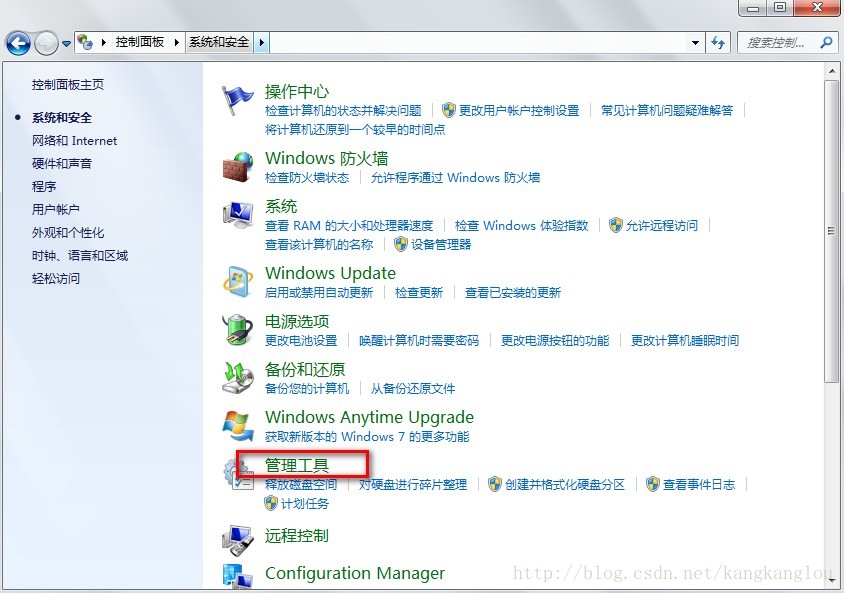Viewport: 844px width, 593px height.
Task: Open 设备管理器 link
Action: pos(441,245)
